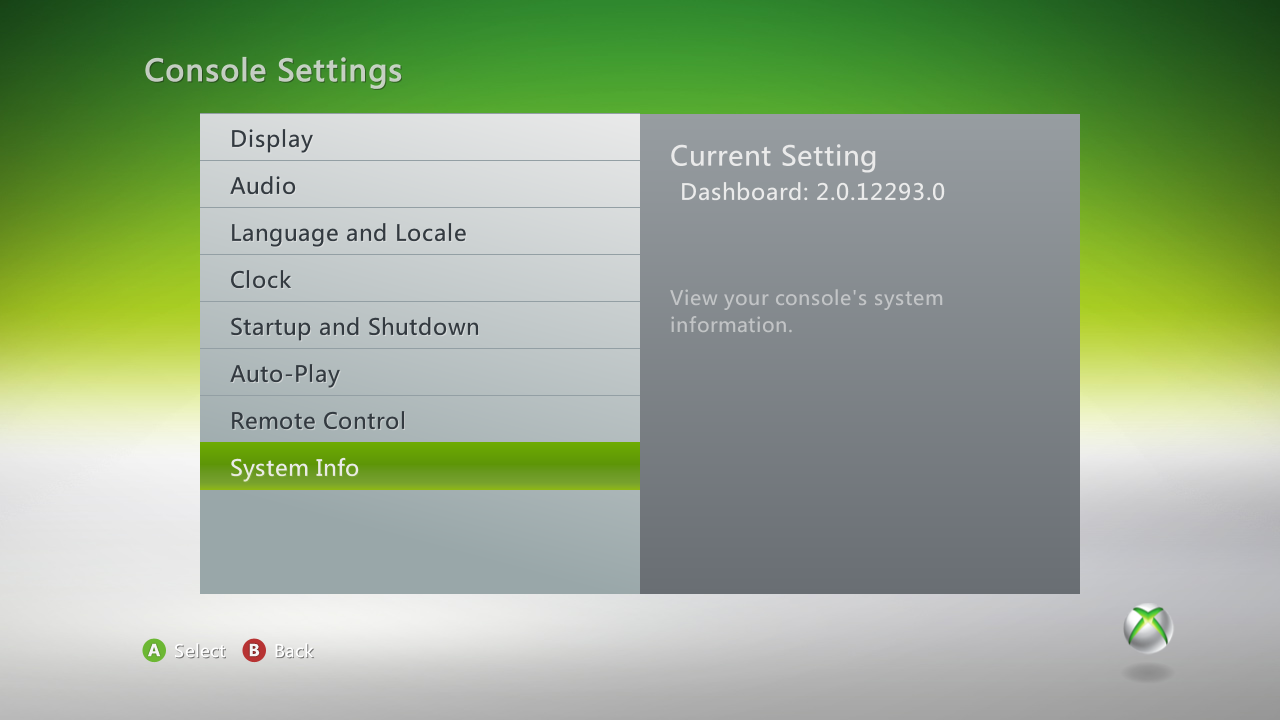Click the Xbox guide orb logo
Viewport: 1280px width, 720px height.
click(x=1148, y=628)
